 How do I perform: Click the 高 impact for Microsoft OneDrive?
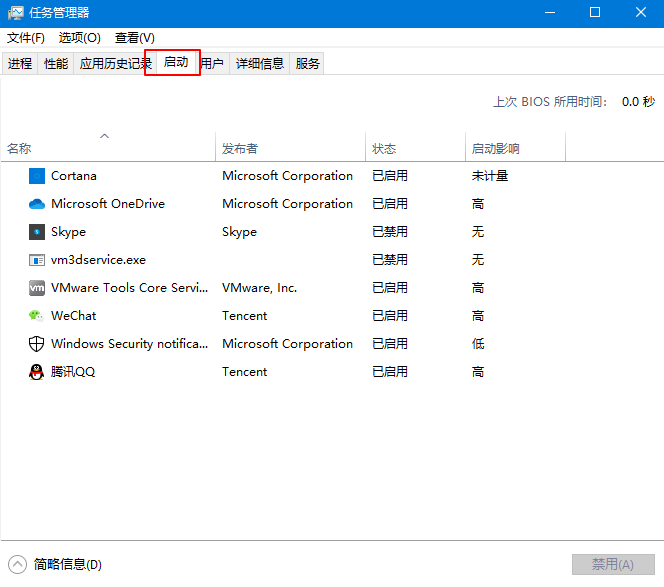click(478, 204)
